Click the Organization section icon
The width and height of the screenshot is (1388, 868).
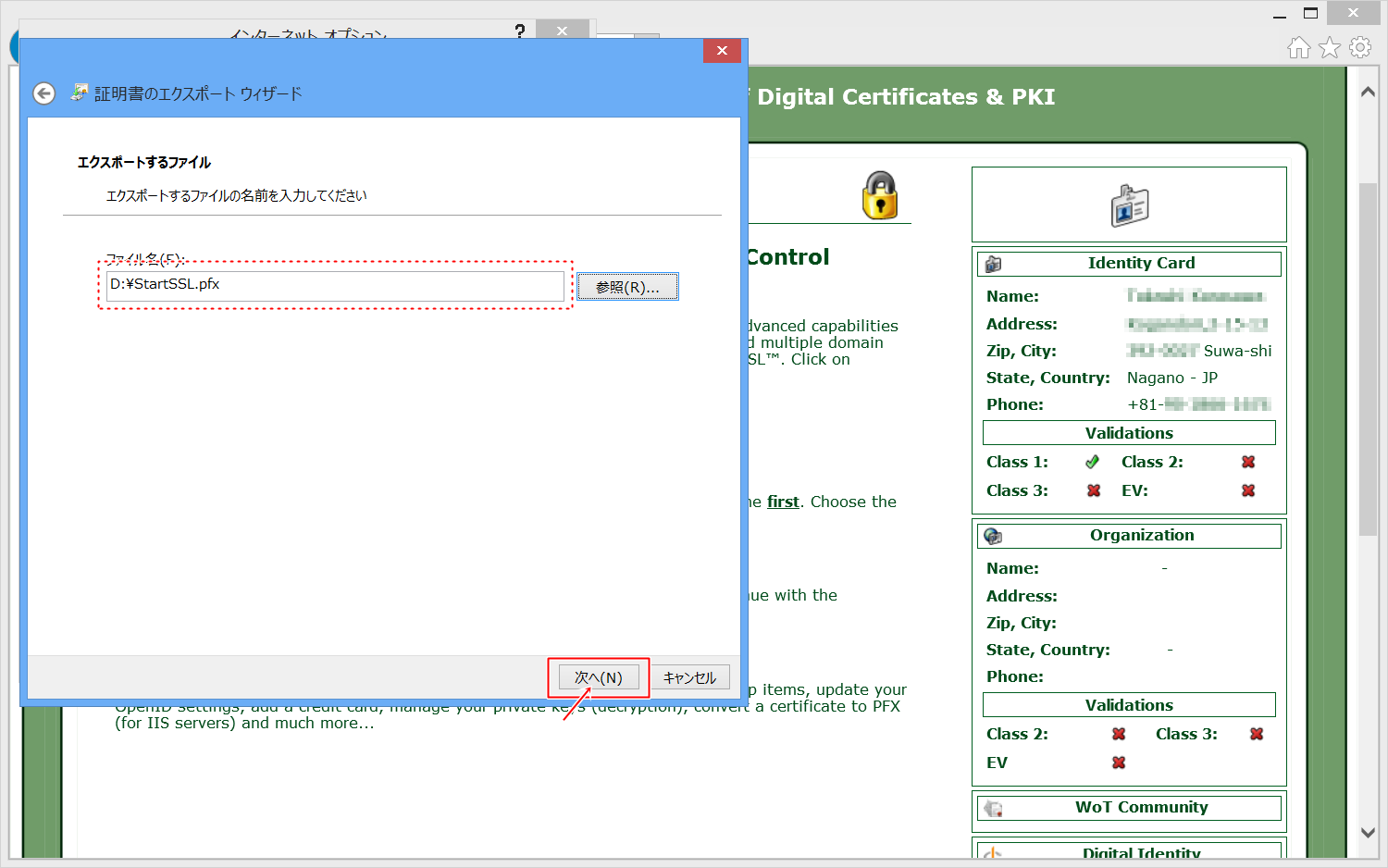click(x=994, y=536)
